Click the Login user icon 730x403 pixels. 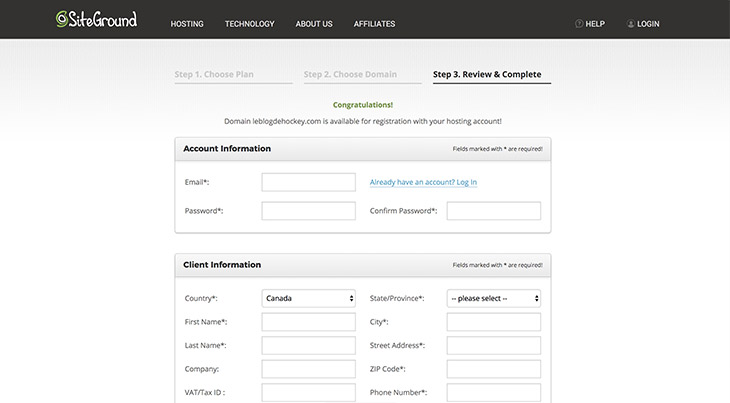point(630,24)
